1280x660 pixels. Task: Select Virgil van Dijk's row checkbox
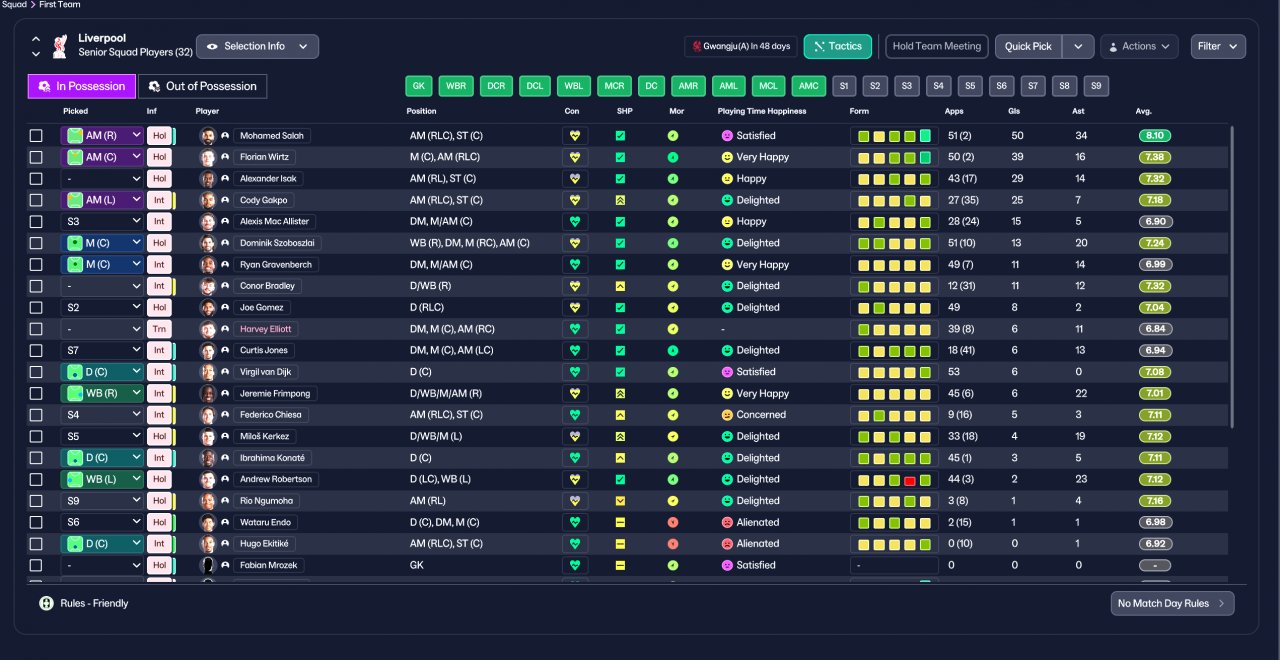[x=36, y=372]
